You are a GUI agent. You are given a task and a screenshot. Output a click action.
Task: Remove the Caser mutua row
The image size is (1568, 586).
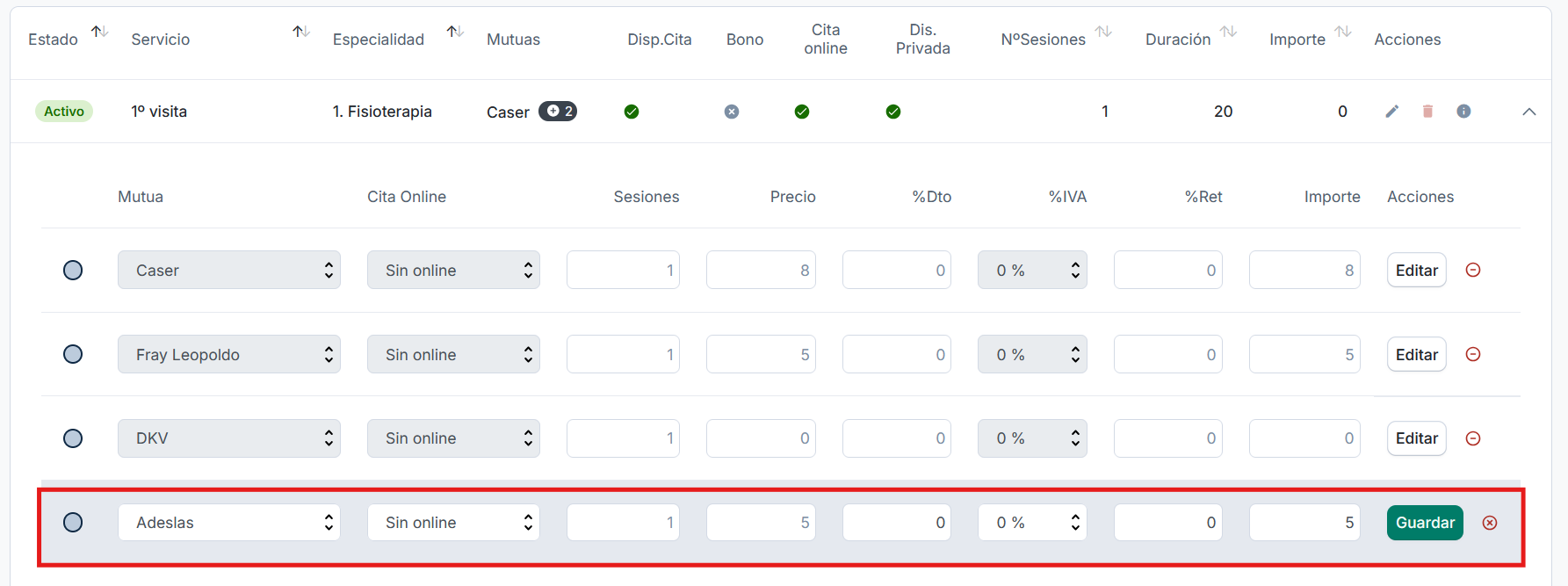point(1473,271)
